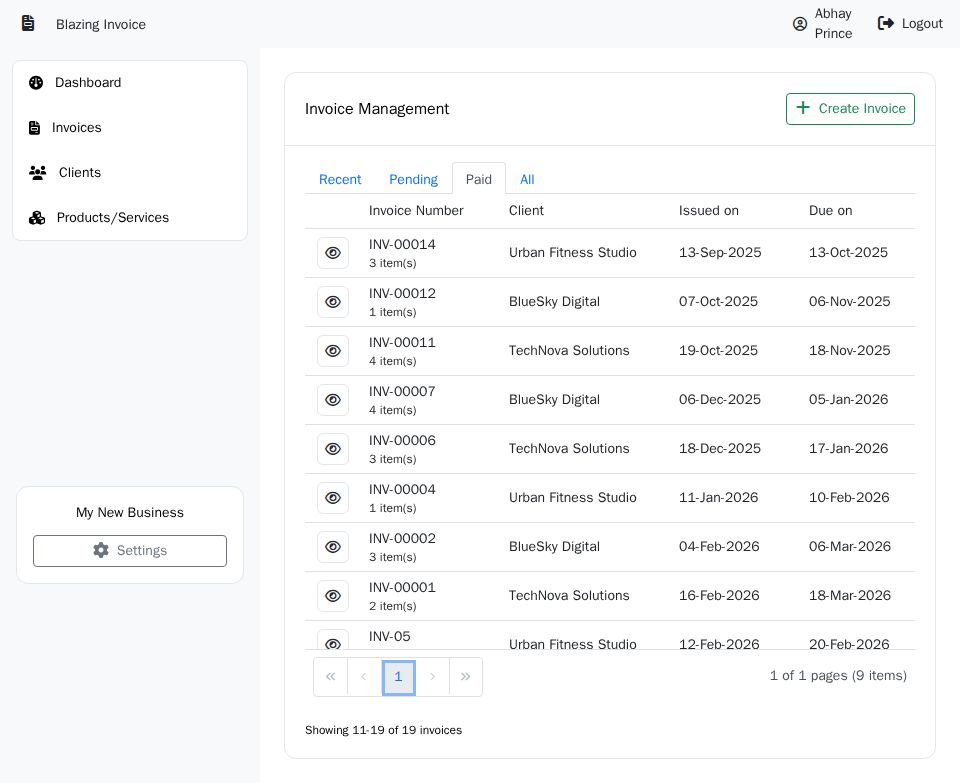View invoice INV-00001 with the eye icon
Viewport: 960px width, 783px height.
click(333, 596)
